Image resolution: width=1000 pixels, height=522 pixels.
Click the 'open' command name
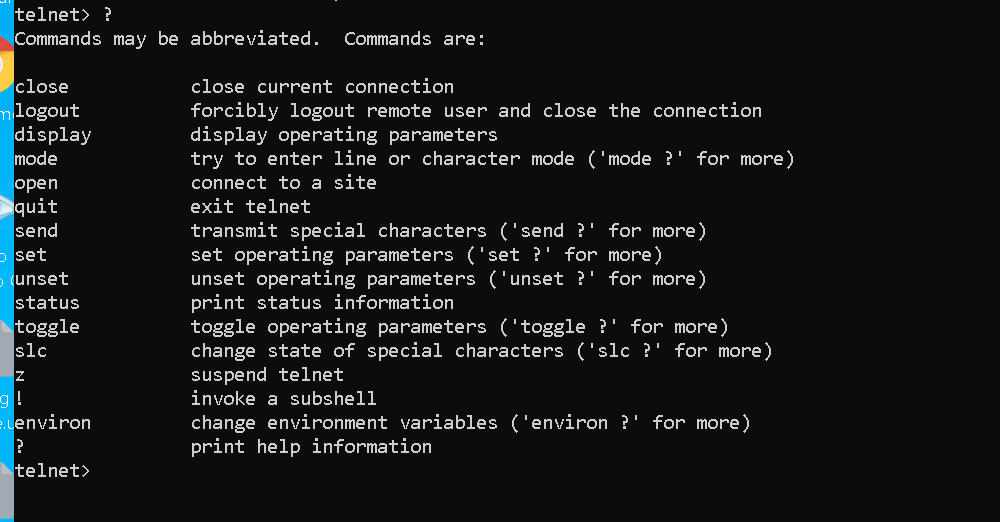(36, 183)
